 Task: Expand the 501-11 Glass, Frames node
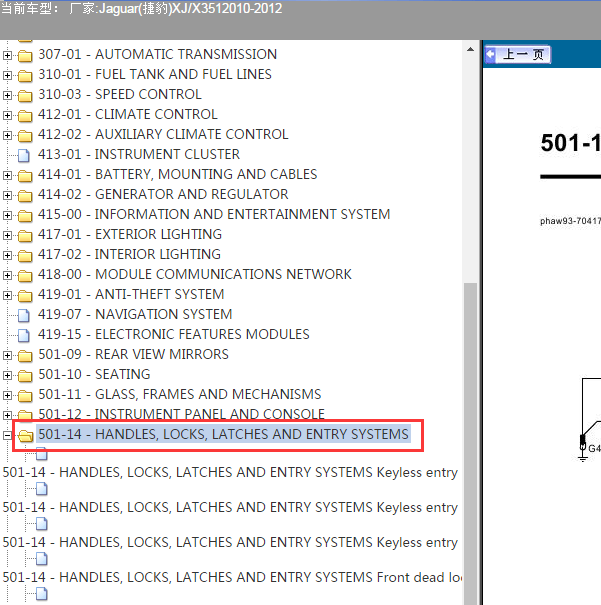[7, 395]
